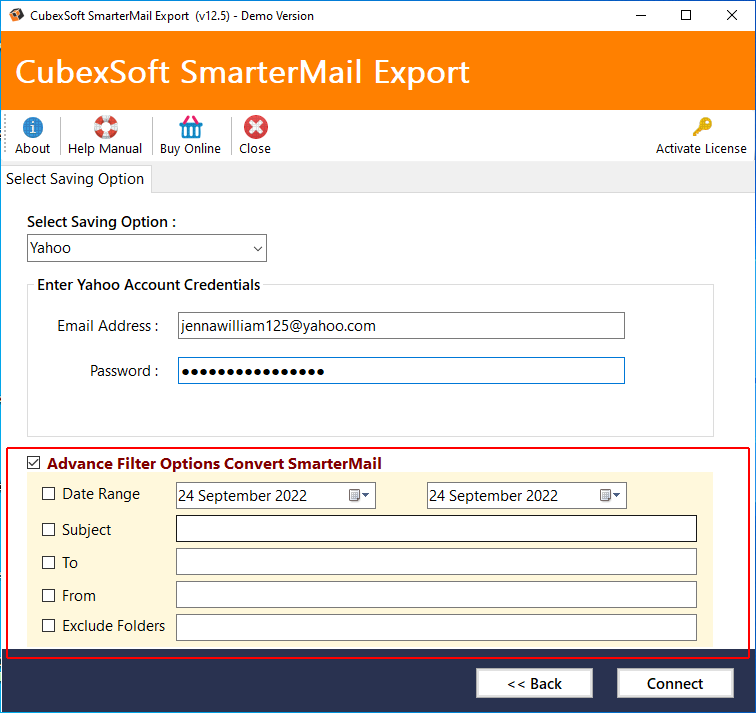Click the Buy Online basket icon
Screen dimensions: 756x713
[190, 127]
